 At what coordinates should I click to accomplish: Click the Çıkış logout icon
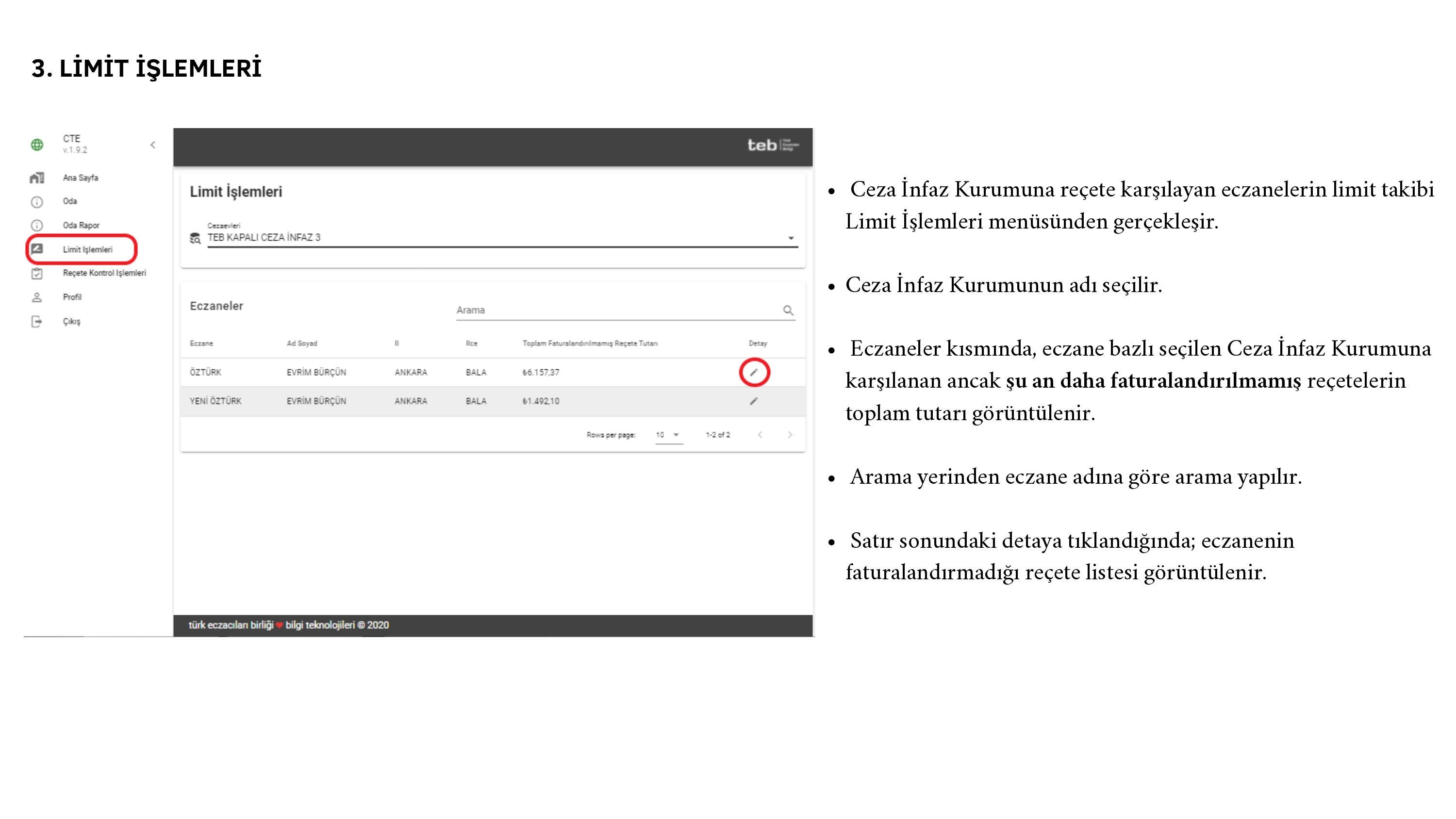pos(37,322)
